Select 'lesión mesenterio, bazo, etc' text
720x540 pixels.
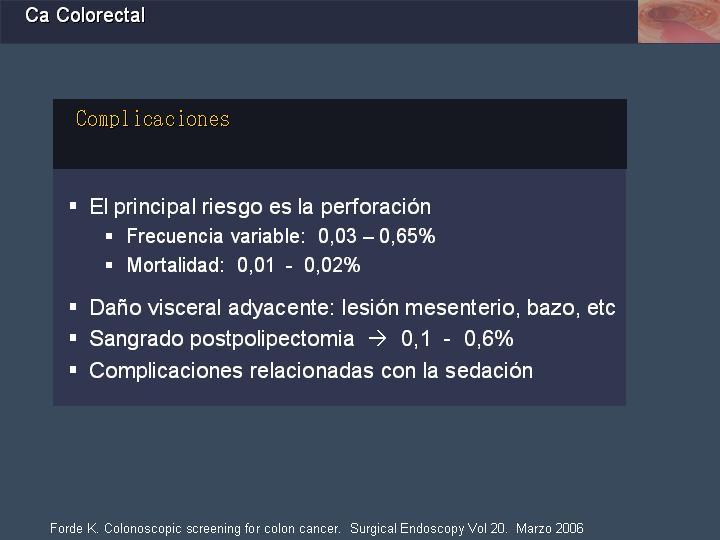[x=478, y=307]
